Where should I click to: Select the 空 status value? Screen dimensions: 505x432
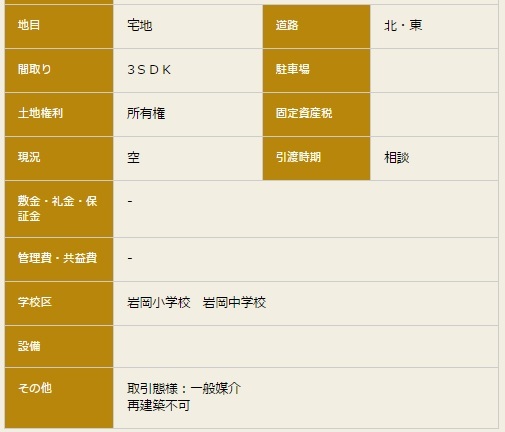[133, 157]
